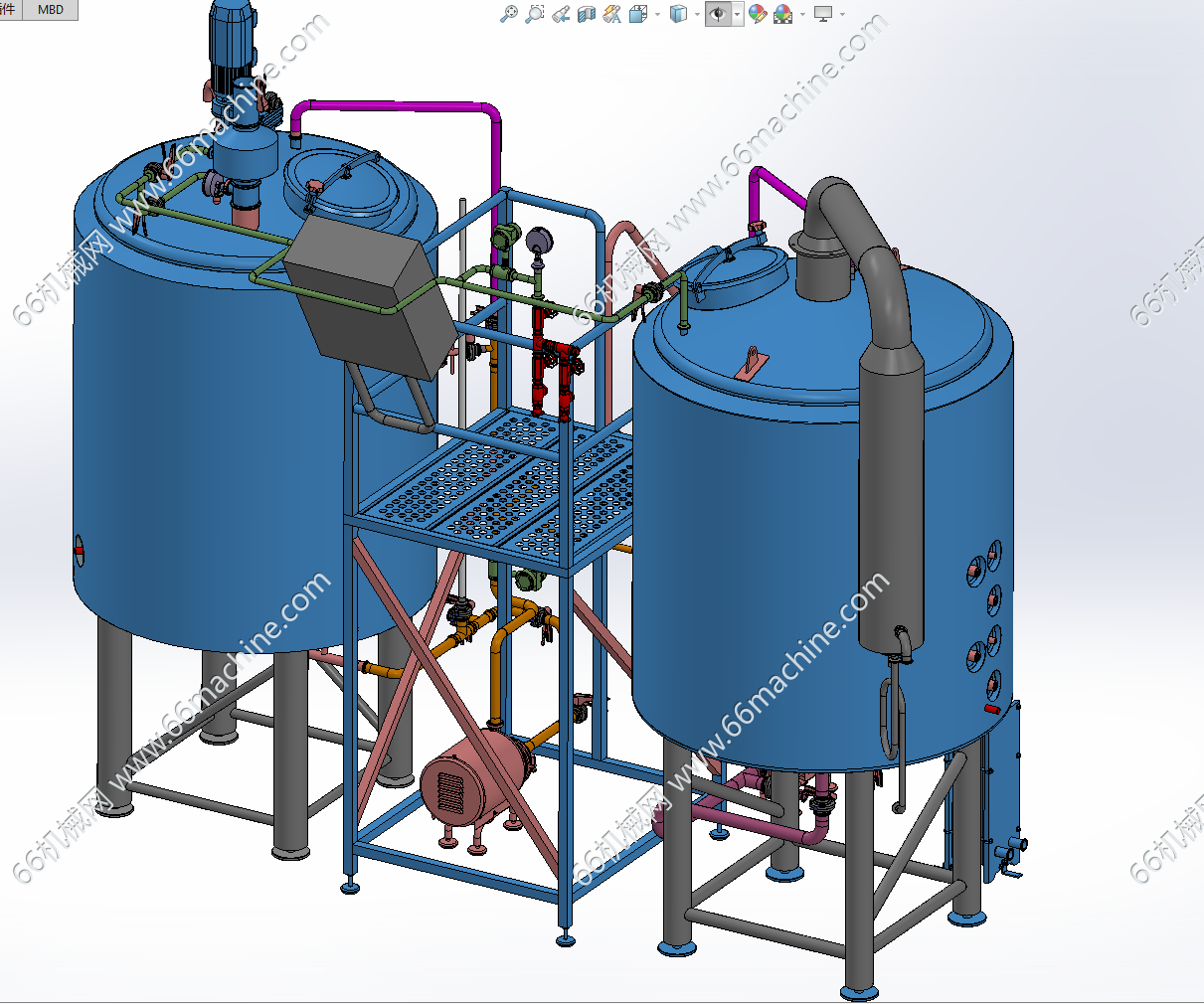Click the Zoom to Fit icon
This screenshot has width=1204, height=1004.
[508, 14]
